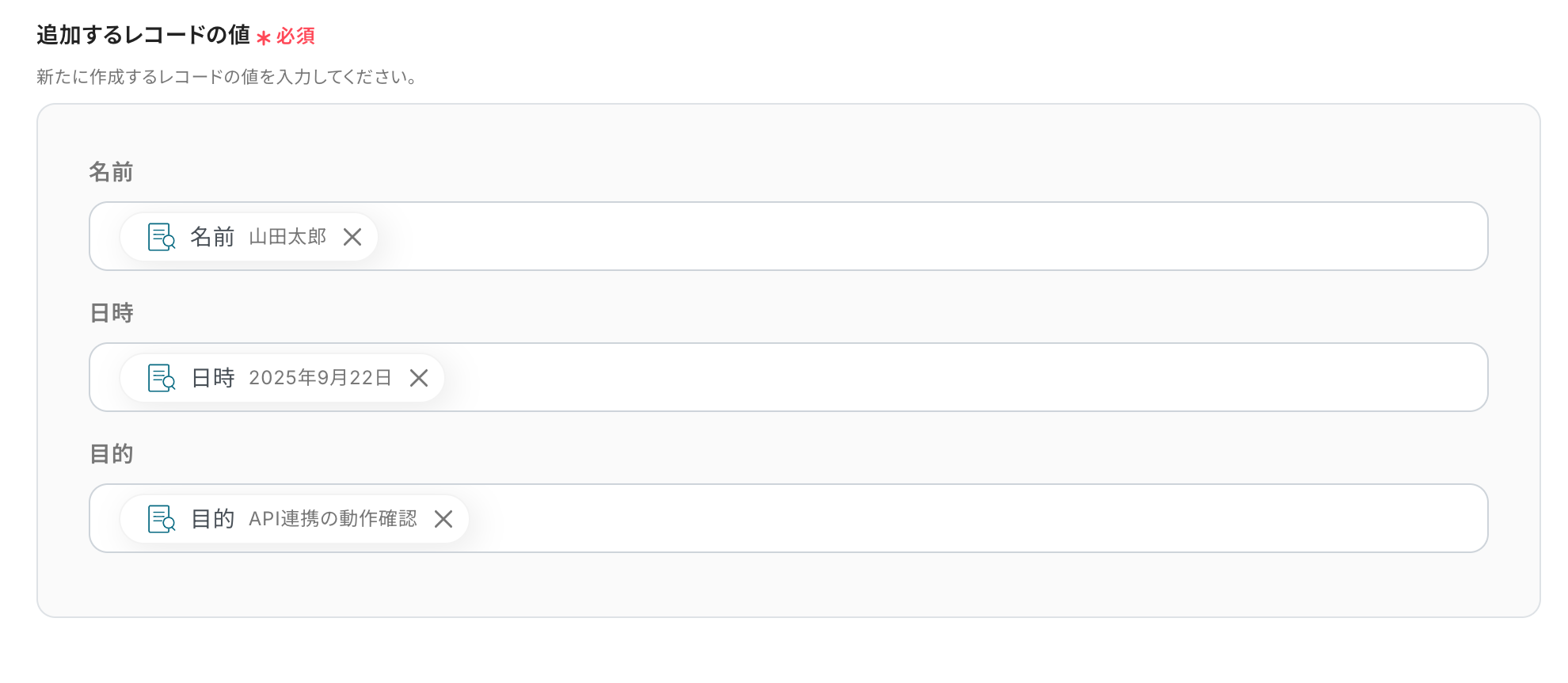Click the red 必須 required marker

click(x=295, y=36)
